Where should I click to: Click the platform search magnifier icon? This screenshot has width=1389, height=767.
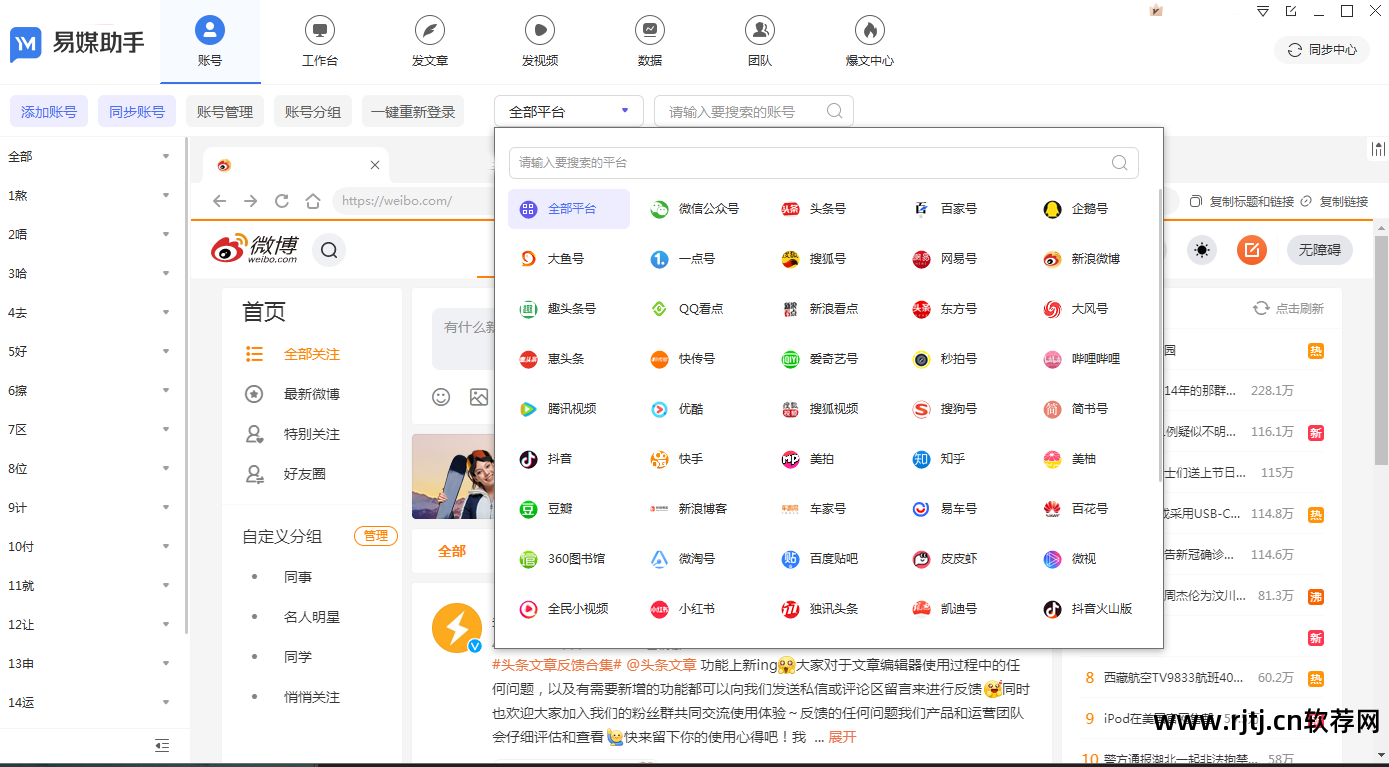coord(1120,163)
